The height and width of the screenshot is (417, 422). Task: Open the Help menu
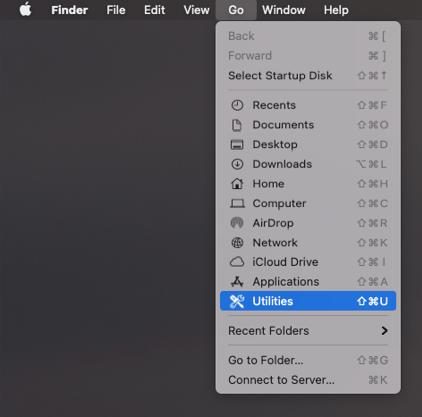coord(336,10)
